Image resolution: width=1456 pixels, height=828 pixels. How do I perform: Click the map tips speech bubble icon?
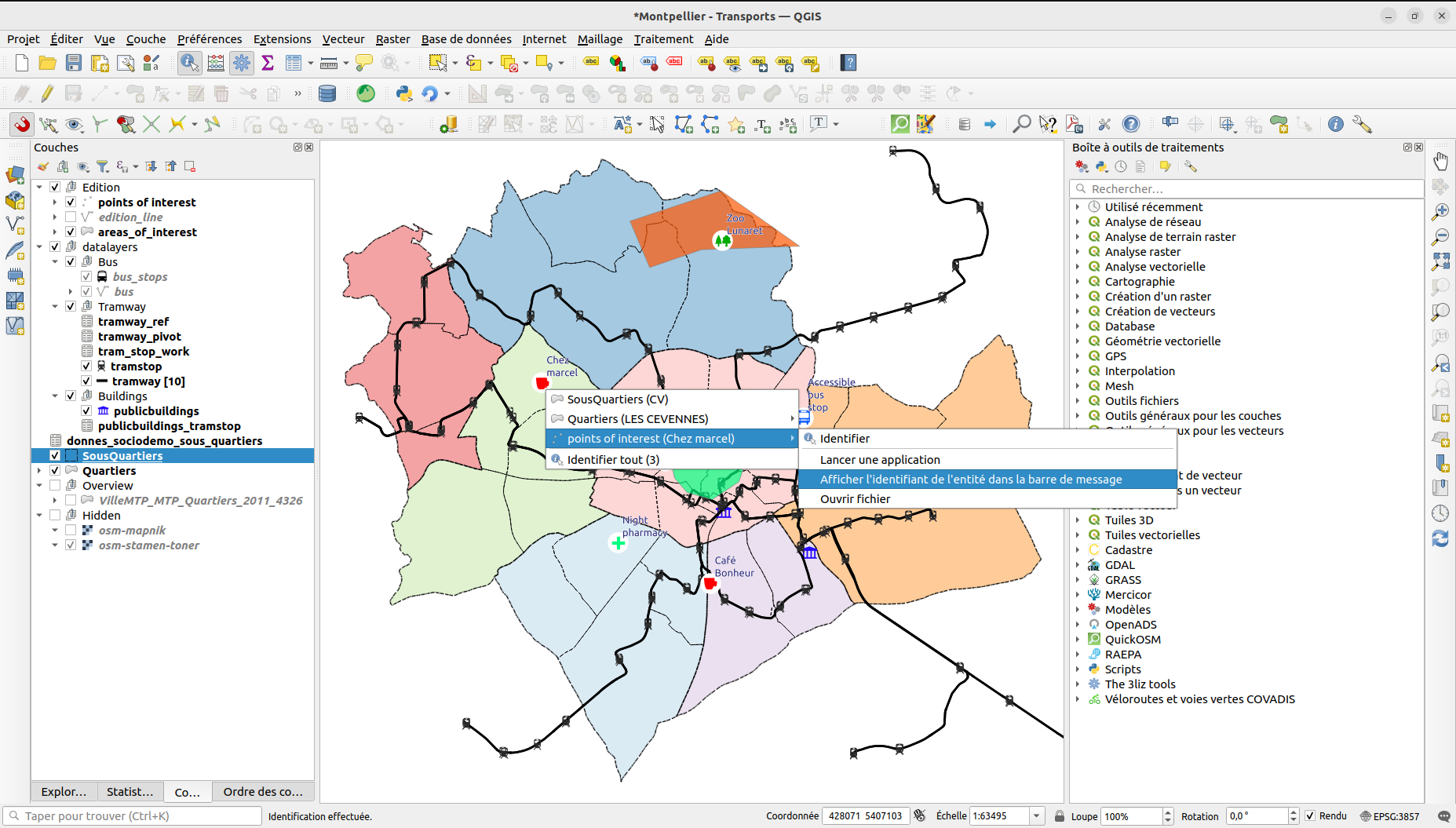364,63
